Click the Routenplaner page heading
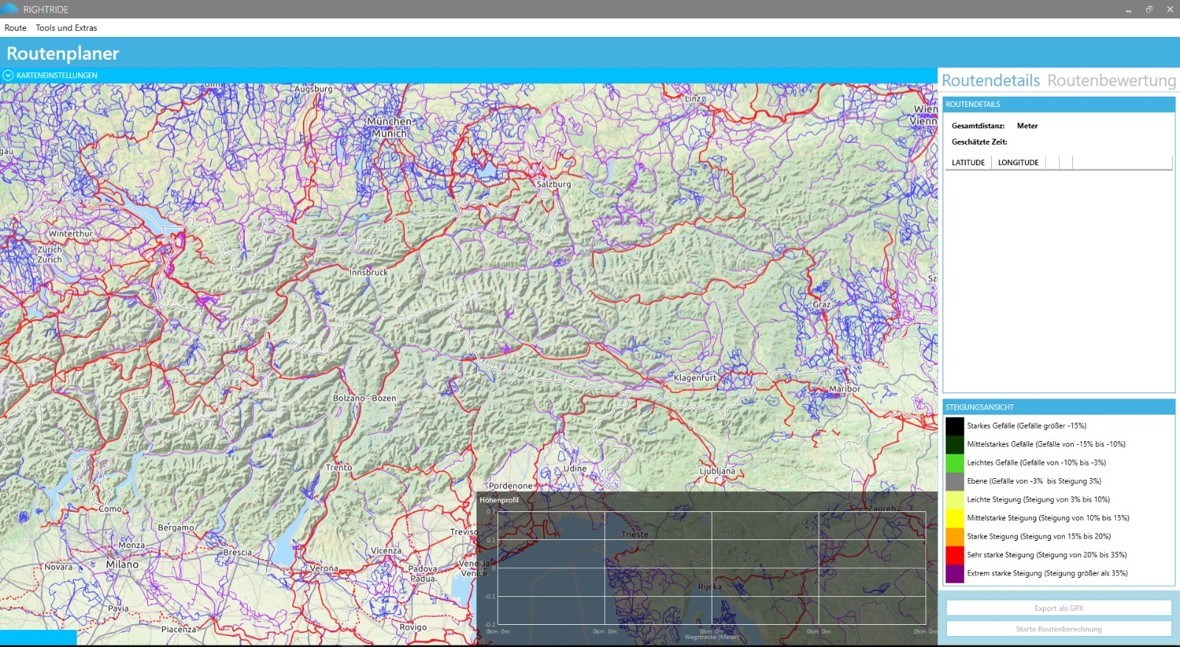The width and height of the screenshot is (1180, 647). [63, 53]
